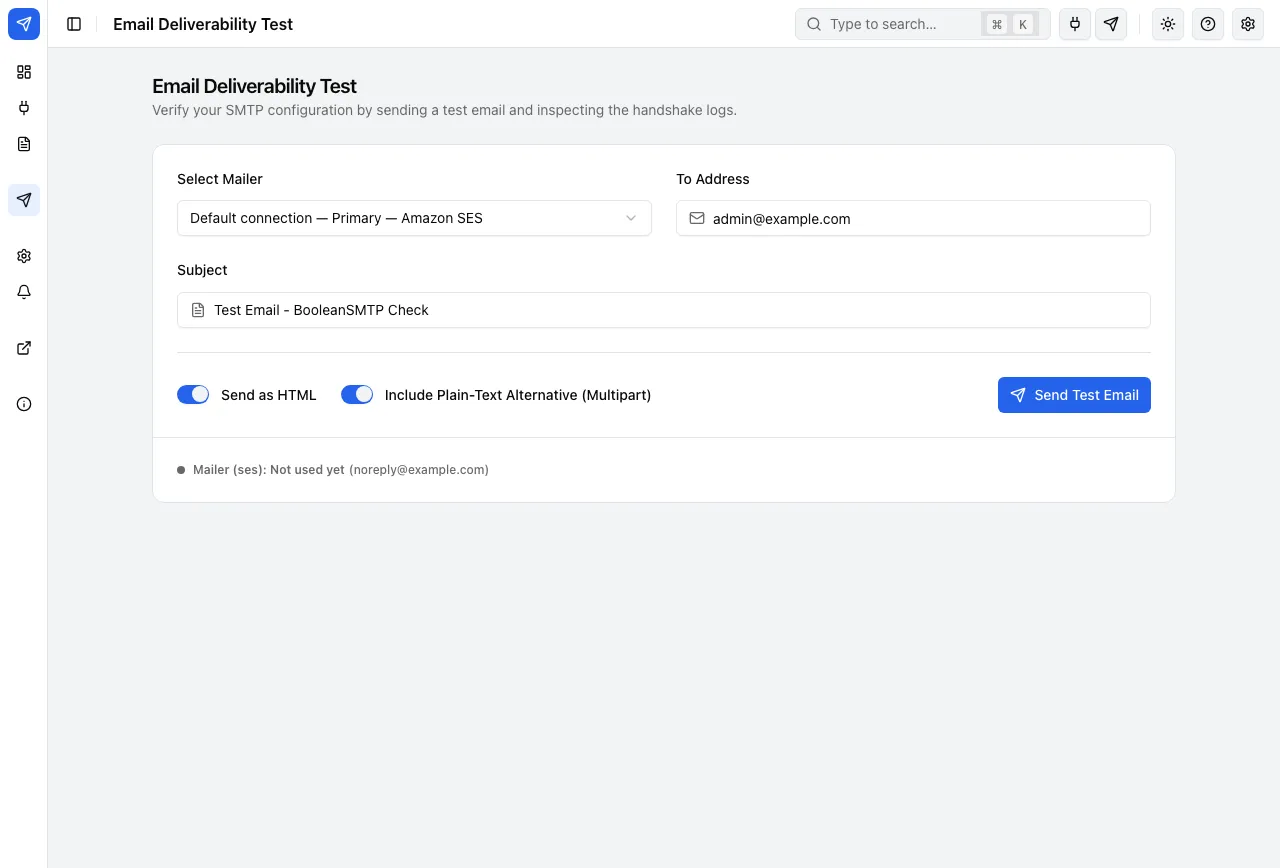Viewport: 1280px width, 868px height.
Task: Select the send test email sidebar icon
Action: pos(24,200)
